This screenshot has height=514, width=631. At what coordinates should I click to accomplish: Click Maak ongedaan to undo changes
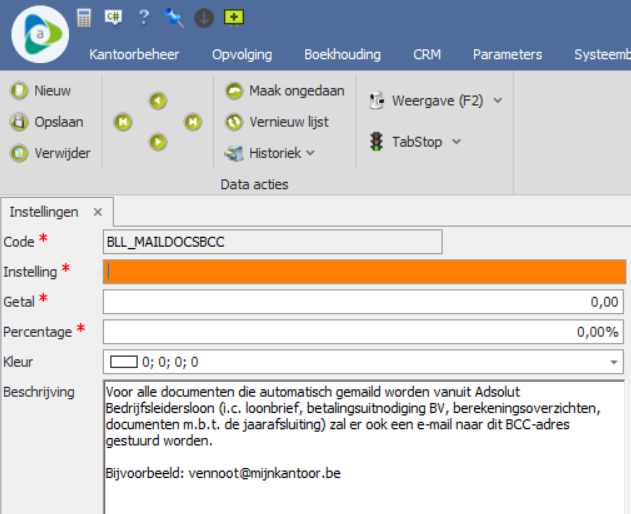285,91
